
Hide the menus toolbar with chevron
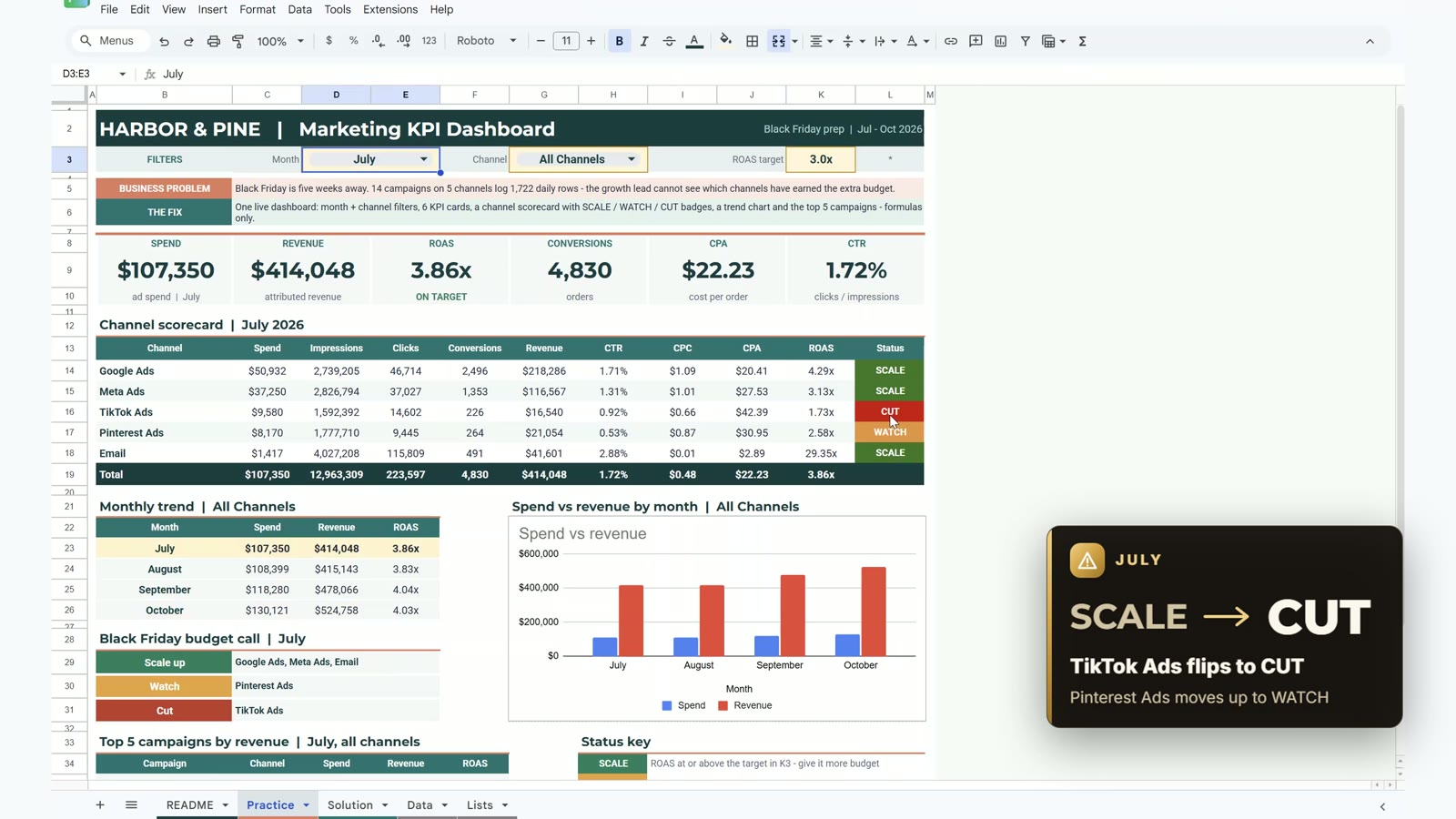[1370, 41]
